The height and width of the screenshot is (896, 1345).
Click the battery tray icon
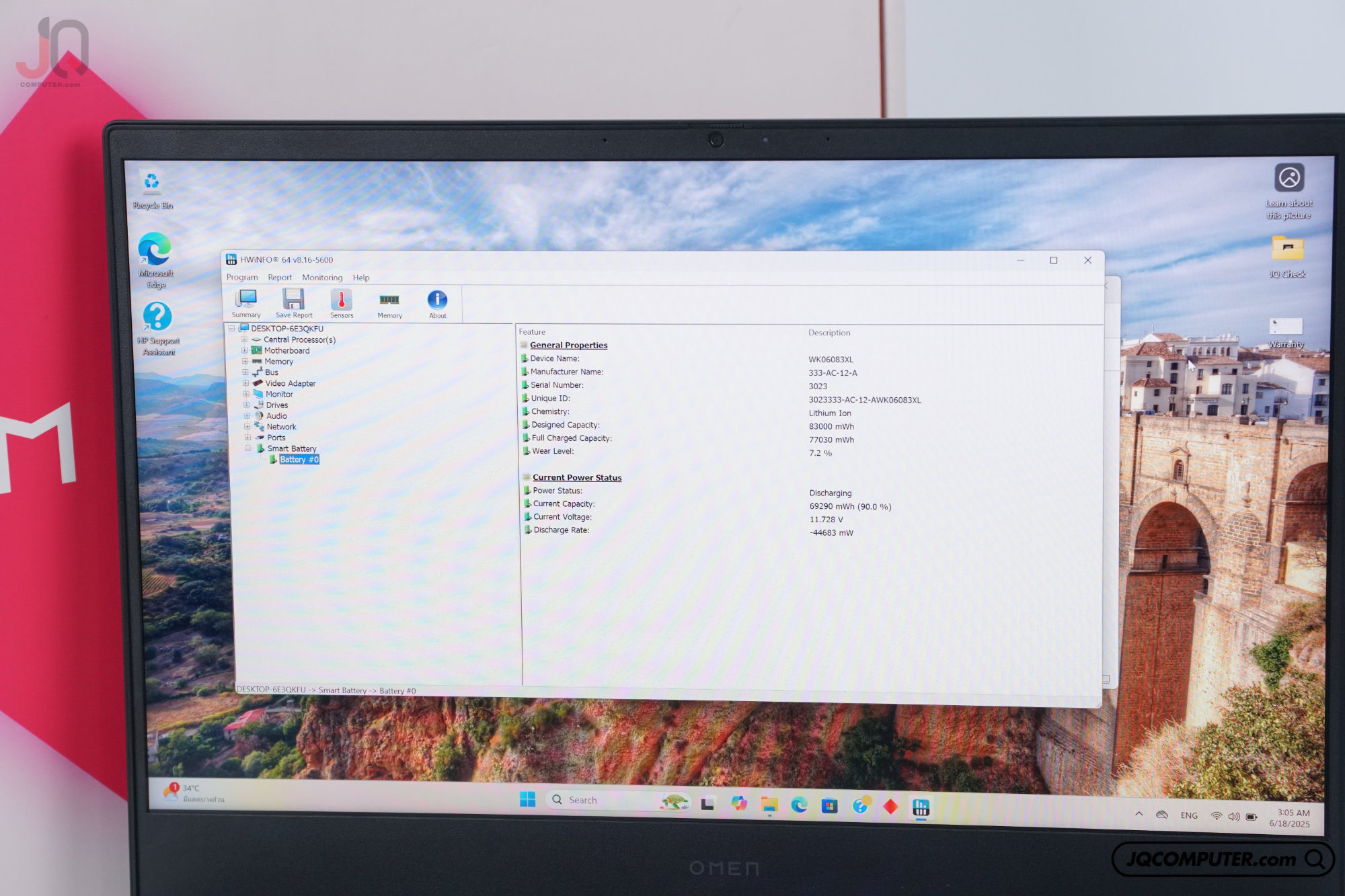(x=1251, y=817)
